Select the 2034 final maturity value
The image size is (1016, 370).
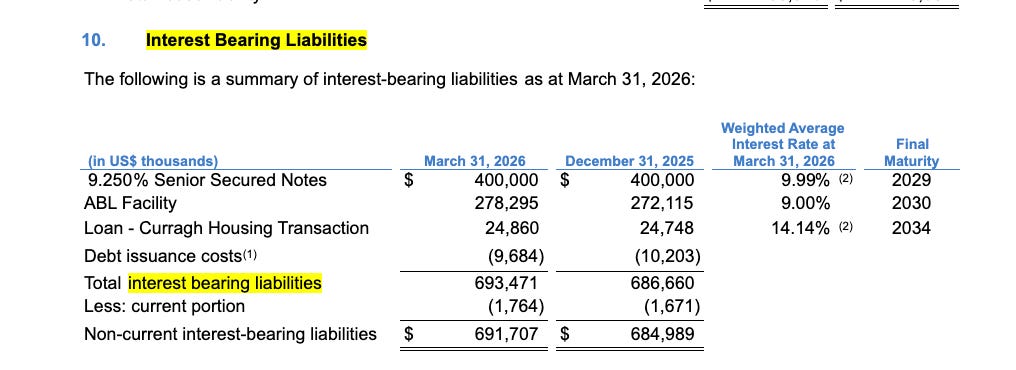(x=911, y=228)
